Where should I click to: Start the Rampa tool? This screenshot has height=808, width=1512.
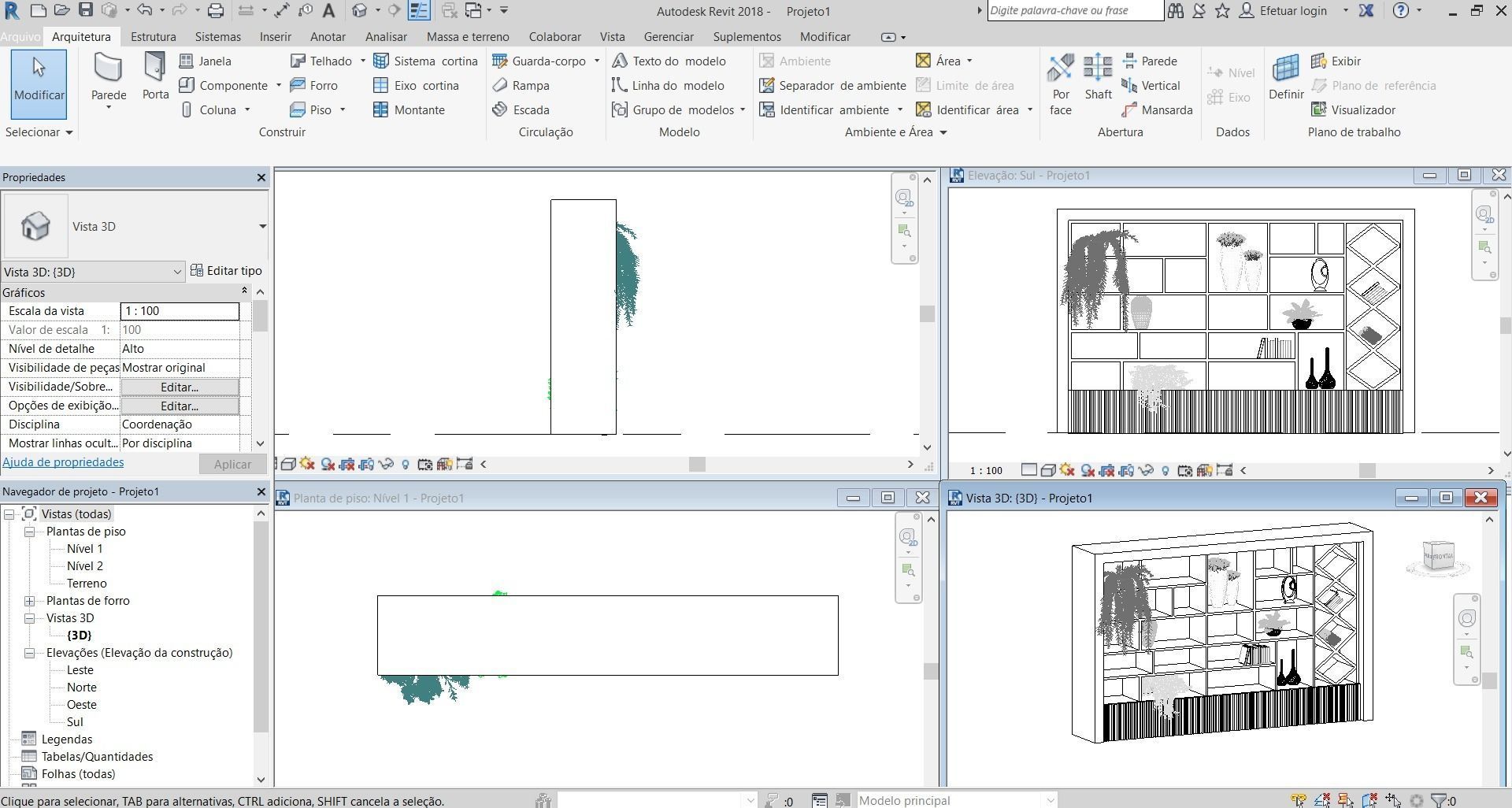[x=521, y=85]
